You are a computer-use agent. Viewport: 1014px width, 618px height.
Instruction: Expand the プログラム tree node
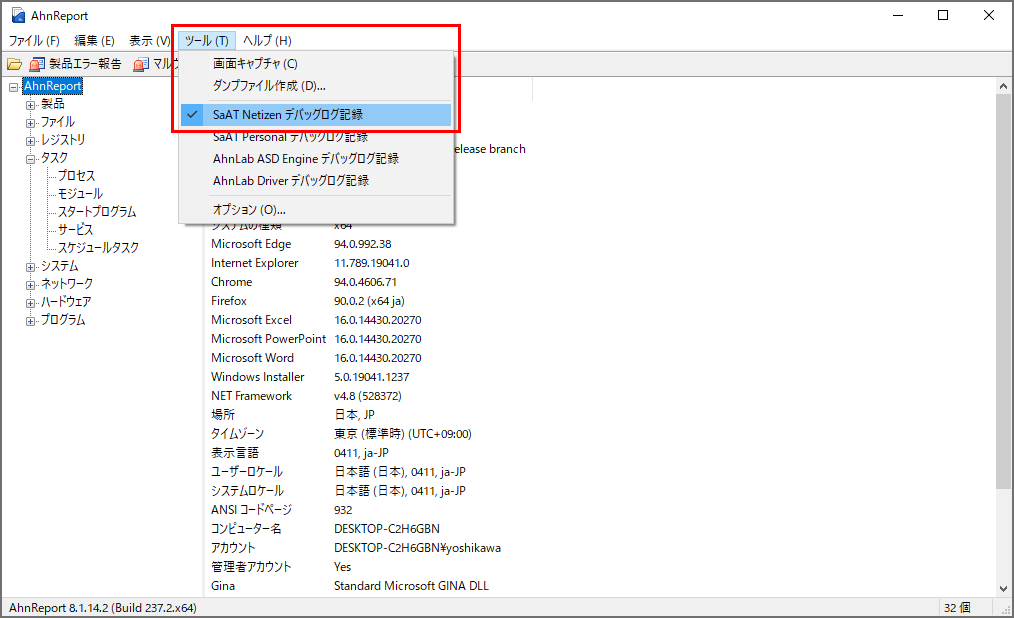30,321
